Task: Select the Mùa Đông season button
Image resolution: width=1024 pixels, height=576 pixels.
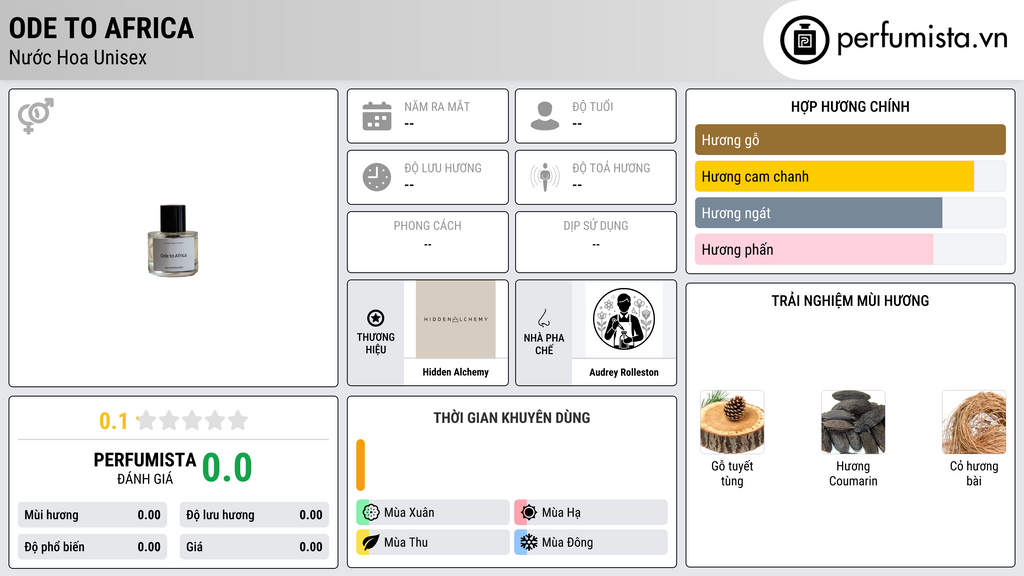Action: point(591,542)
